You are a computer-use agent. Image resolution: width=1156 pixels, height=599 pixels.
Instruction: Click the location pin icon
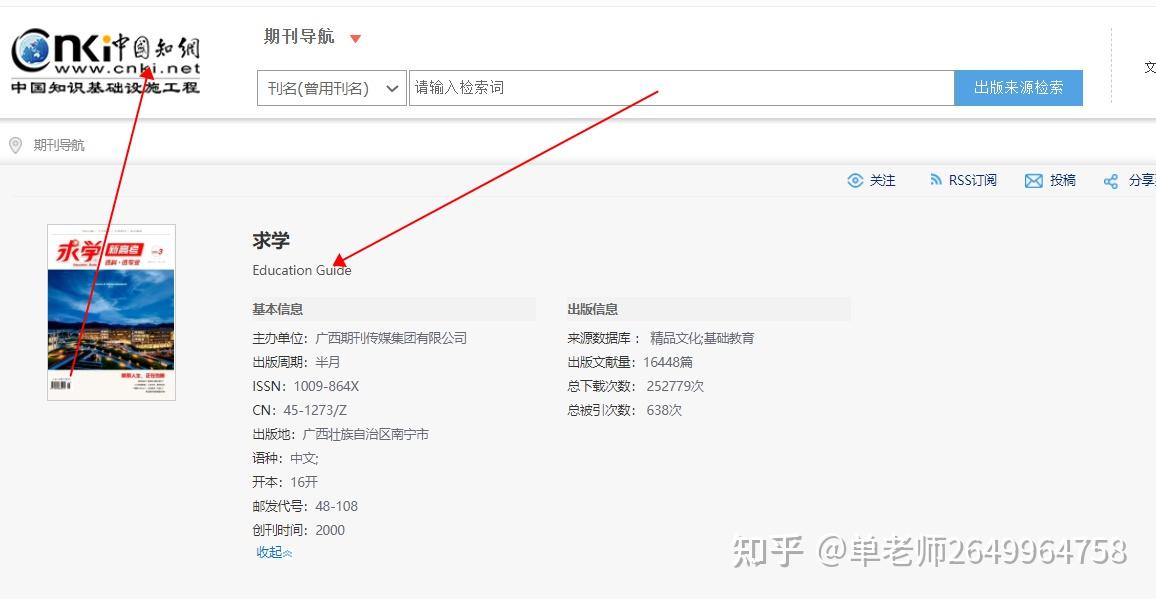click(15, 145)
